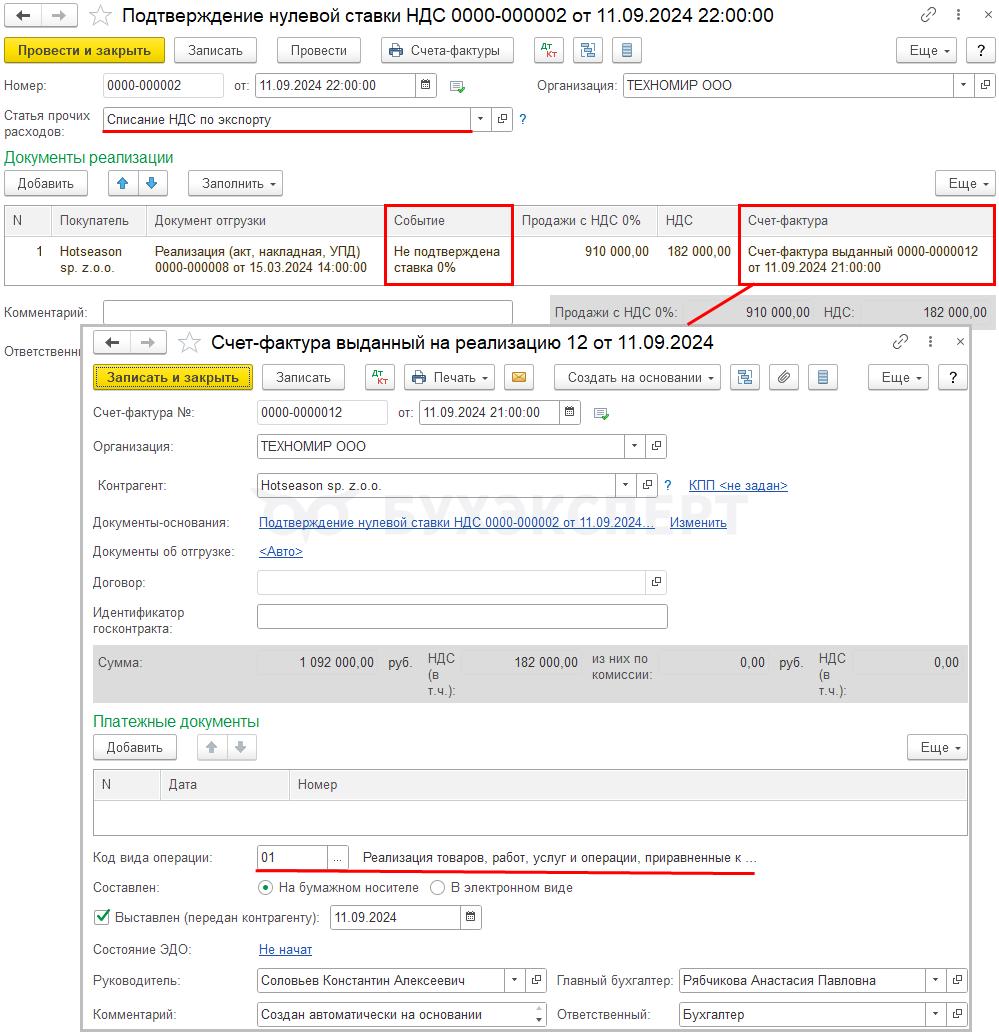Move sales document row down
Image resolution: width=999 pixels, height=1032 pixels.
point(152,183)
